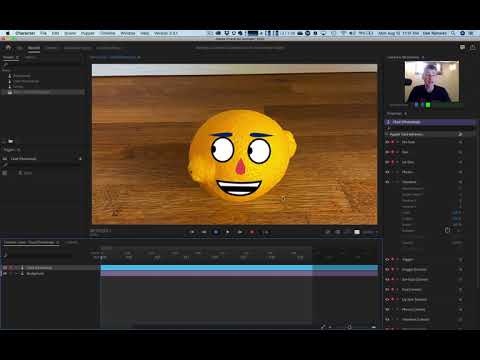
Task: Expand the Dragger behavior in Properties
Action: [x=397, y=269]
